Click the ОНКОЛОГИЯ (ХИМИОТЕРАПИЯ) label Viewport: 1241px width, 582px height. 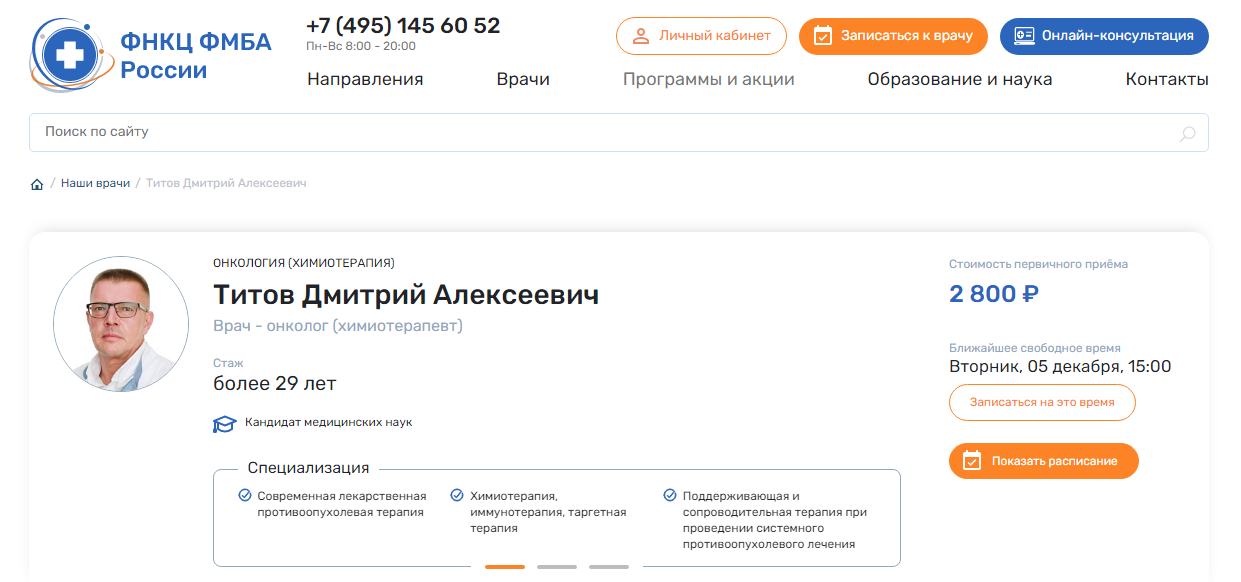point(304,263)
